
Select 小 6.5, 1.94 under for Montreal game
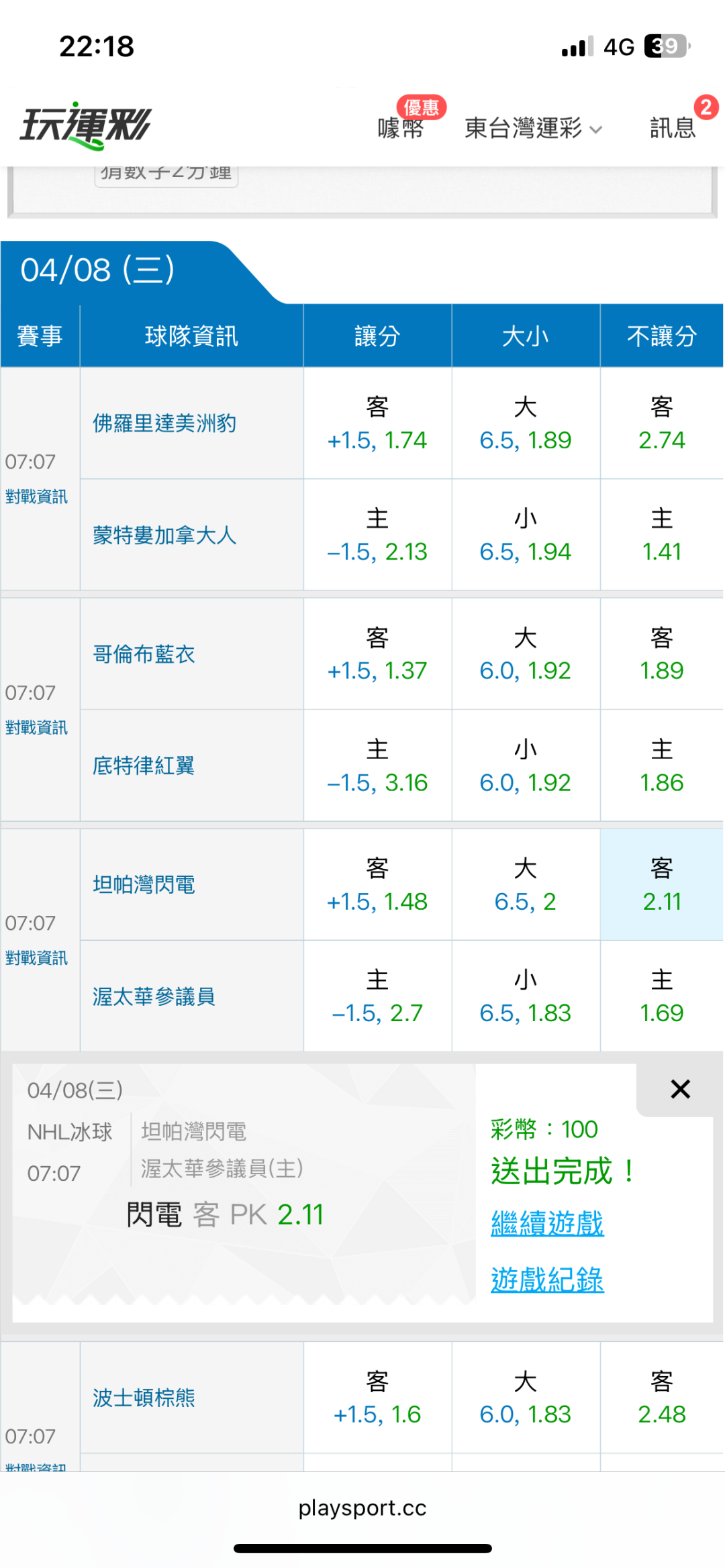pyautogui.click(x=525, y=535)
